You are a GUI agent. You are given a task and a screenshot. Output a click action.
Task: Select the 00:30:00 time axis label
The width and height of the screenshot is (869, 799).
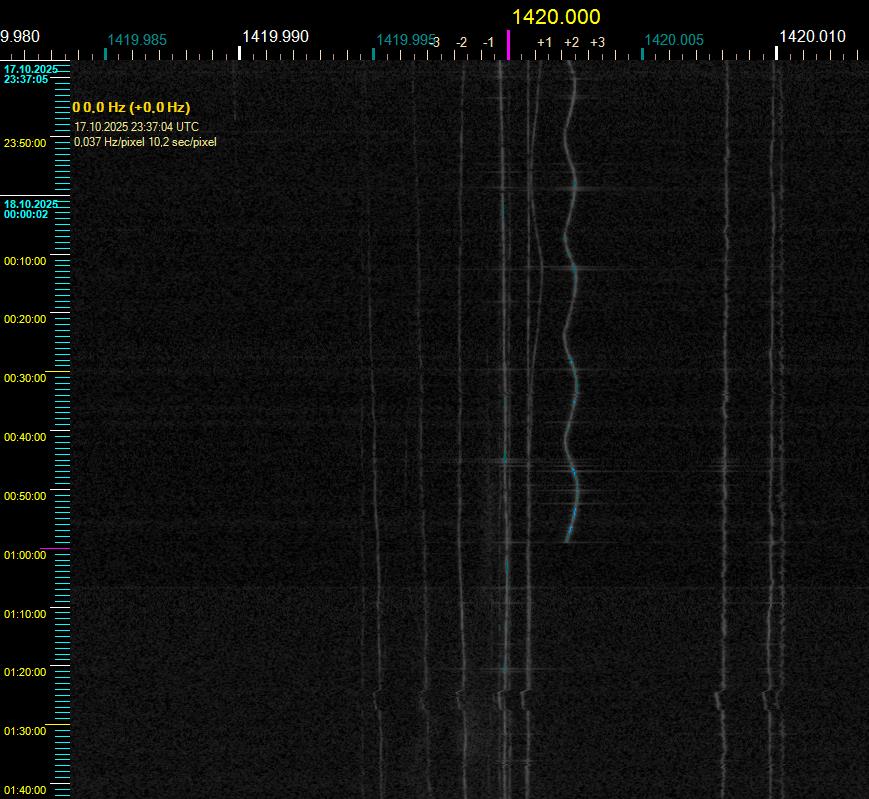[25, 379]
